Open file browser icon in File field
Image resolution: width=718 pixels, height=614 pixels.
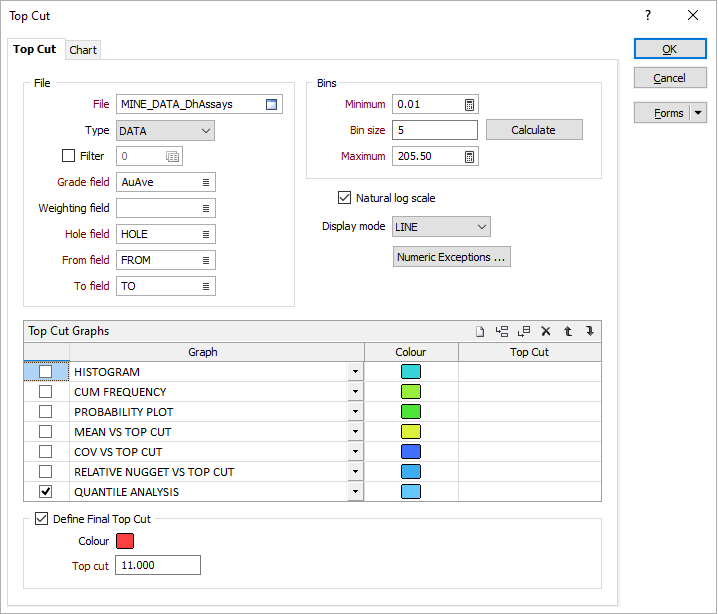click(x=271, y=104)
